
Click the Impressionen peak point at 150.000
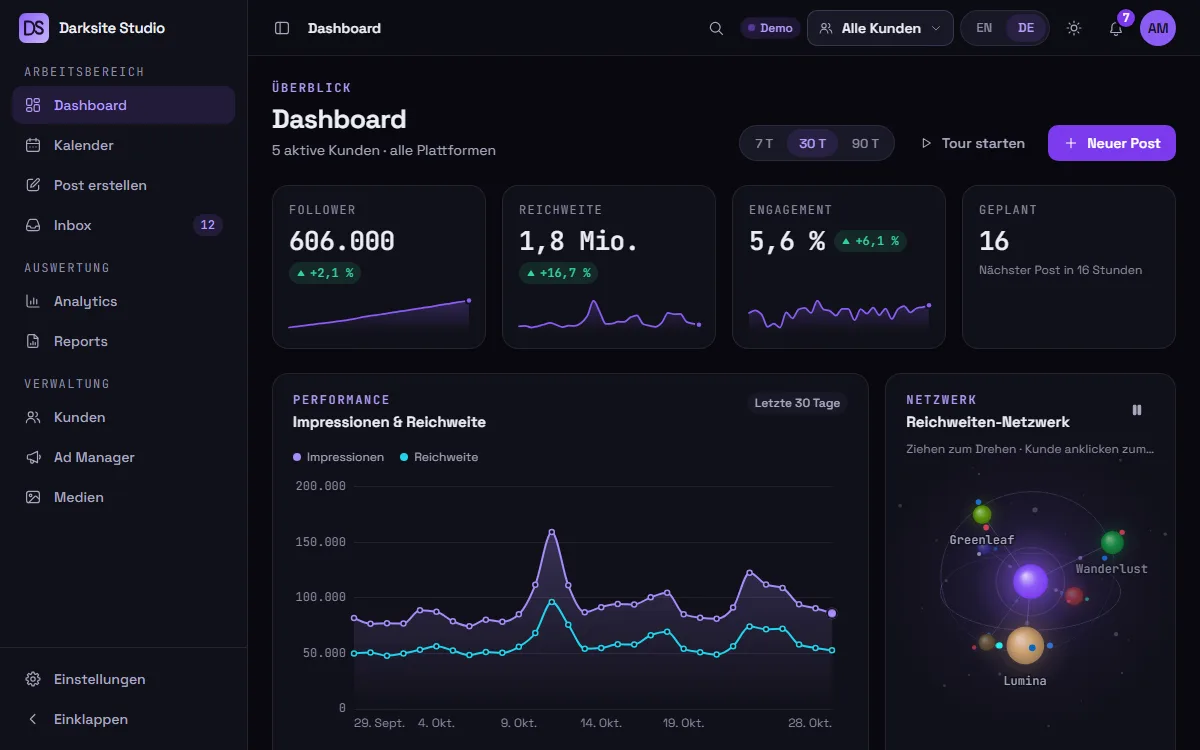(552, 532)
